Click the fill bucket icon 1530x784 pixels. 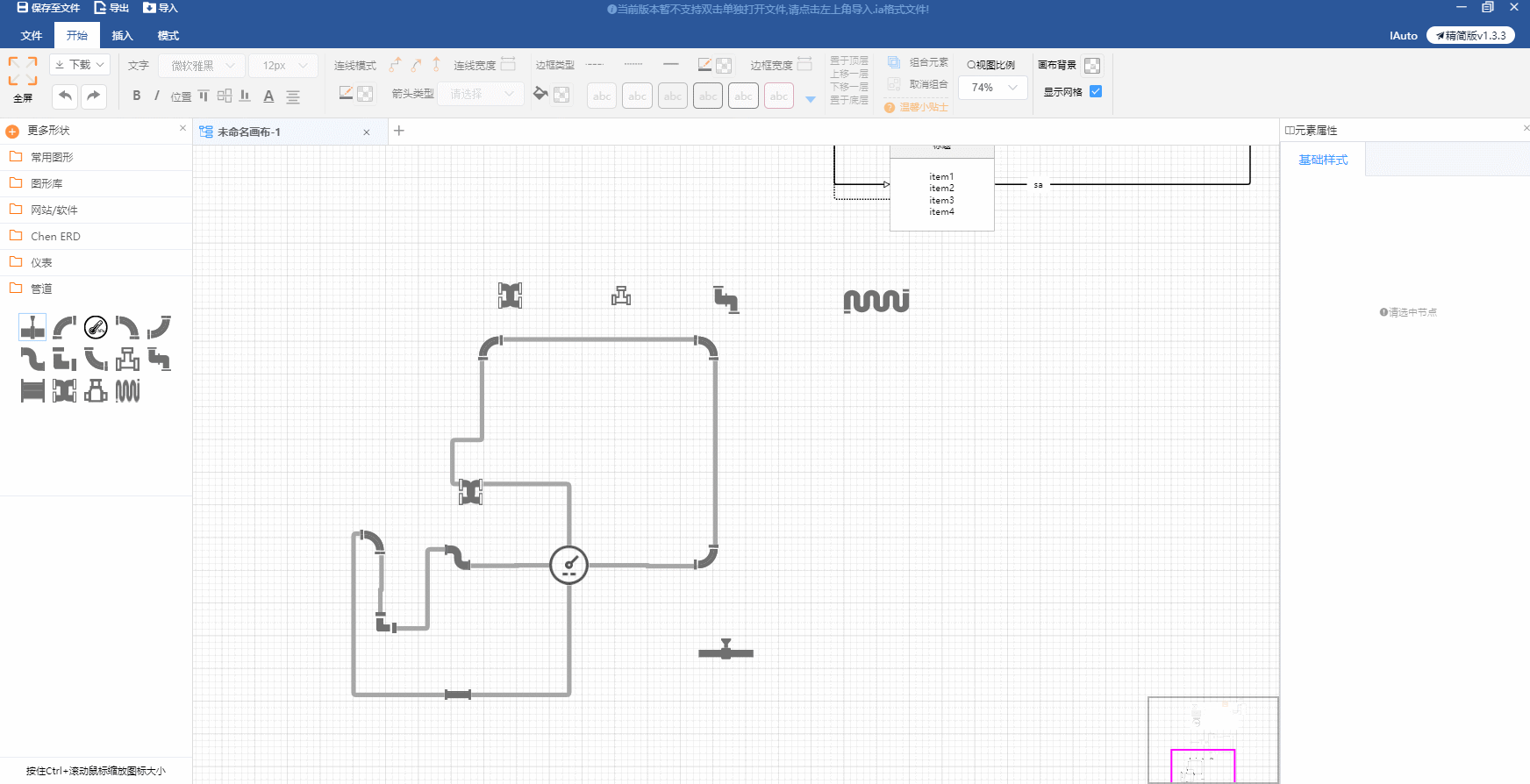point(540,94)
